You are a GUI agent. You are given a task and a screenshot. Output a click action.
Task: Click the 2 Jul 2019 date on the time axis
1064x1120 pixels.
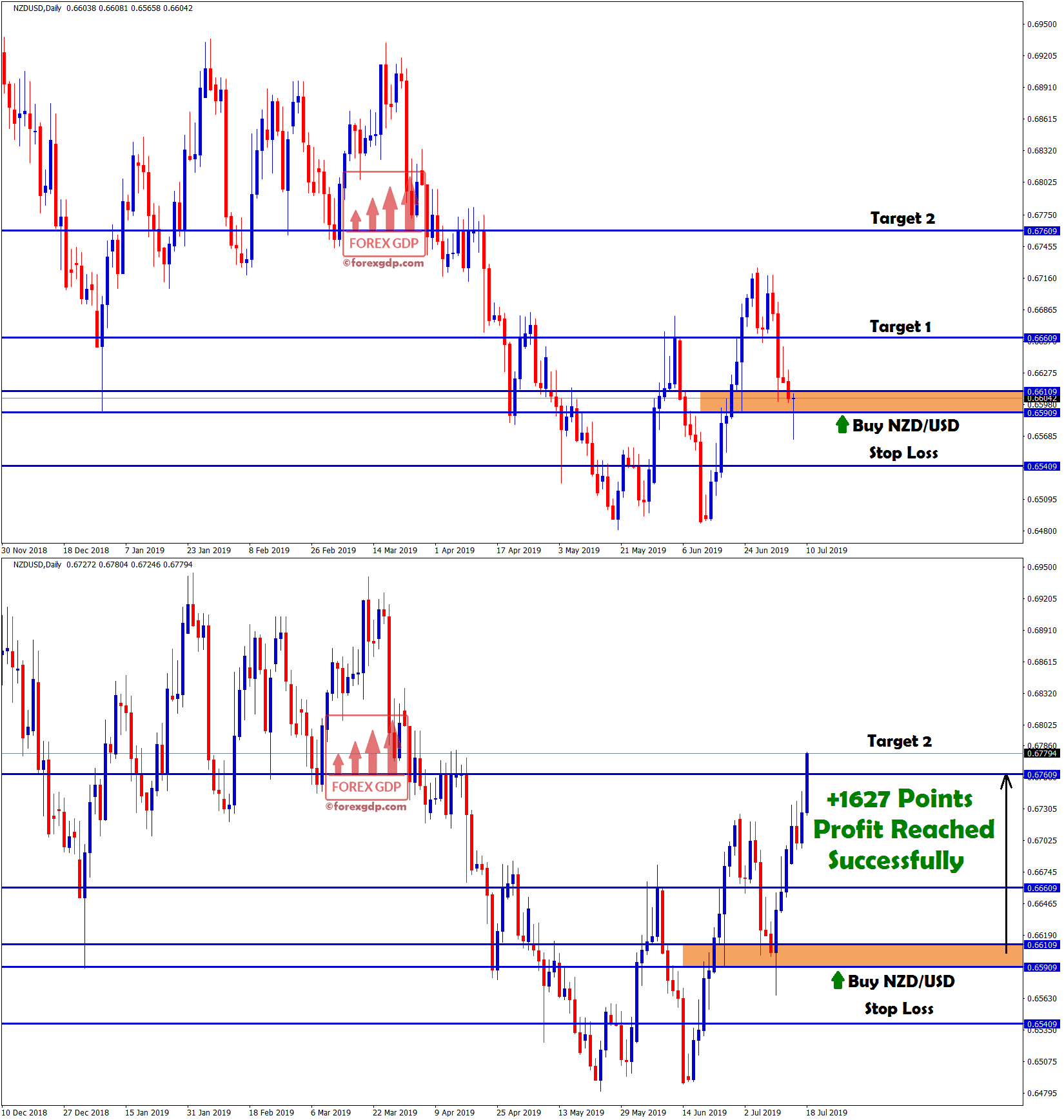tap(762, 1112)
